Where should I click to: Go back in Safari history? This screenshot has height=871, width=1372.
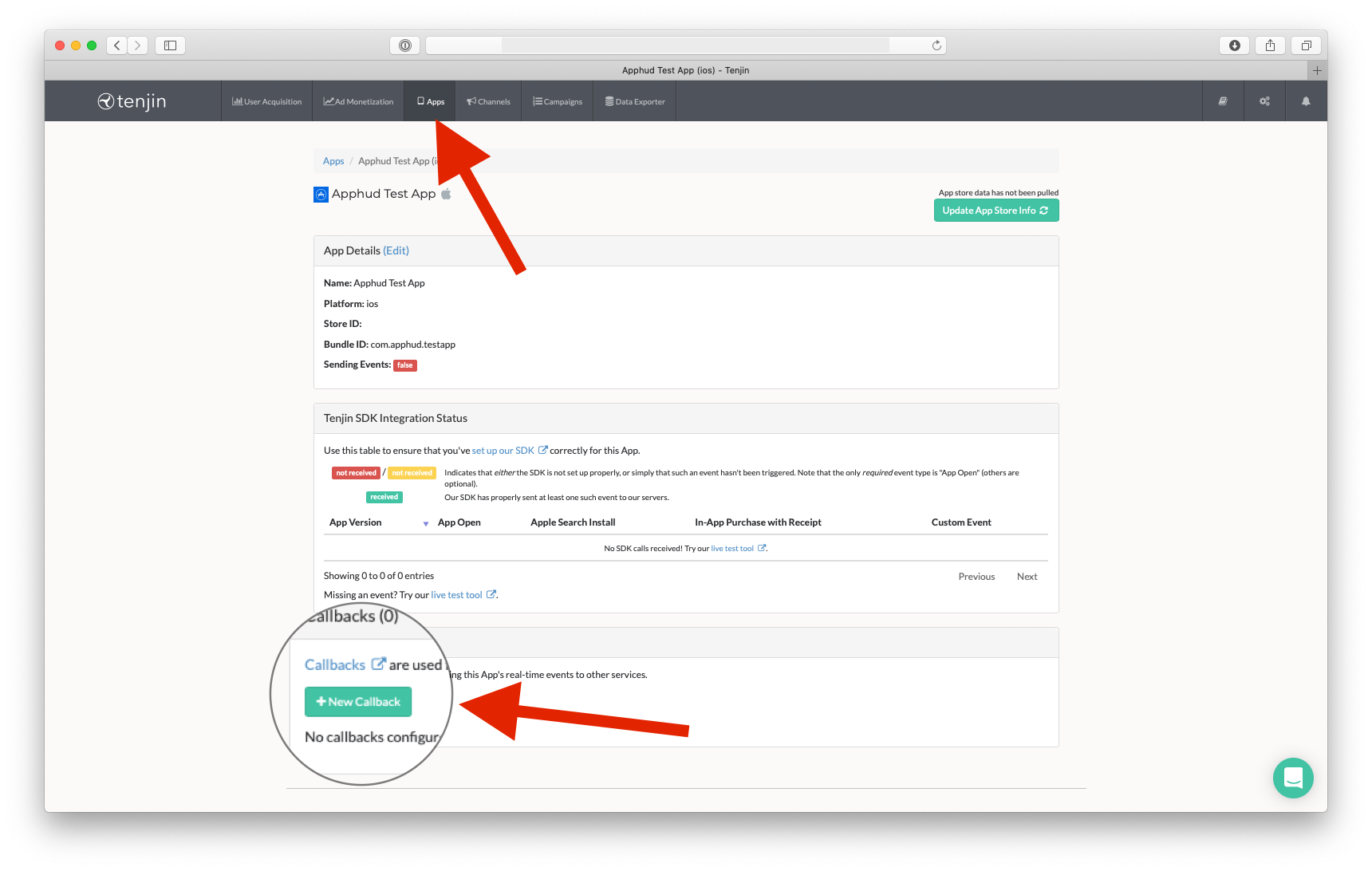click(x=116, y=45)
